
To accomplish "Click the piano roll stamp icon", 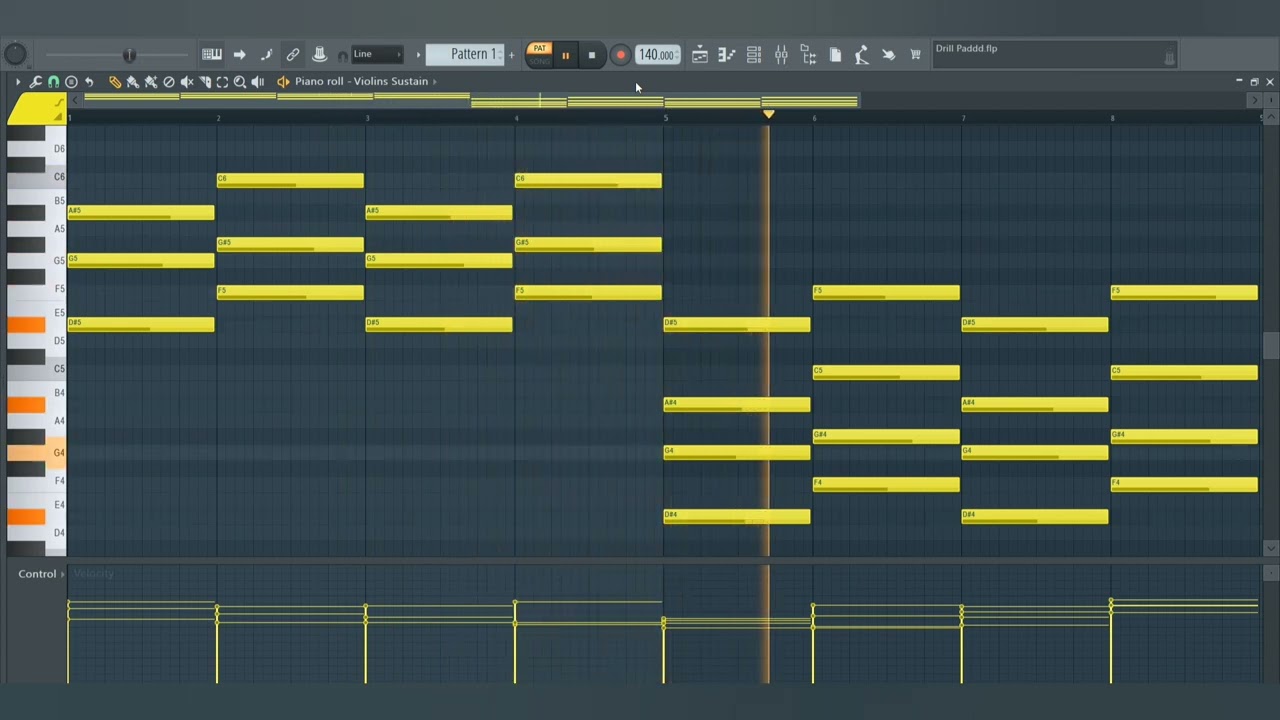I will [71, 82].
